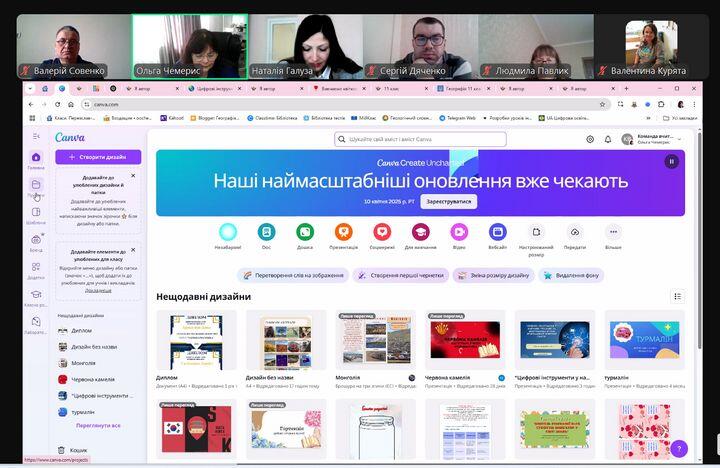Click the purple help question mark button
The image size is (720, 468).
[x=679, y=448]
